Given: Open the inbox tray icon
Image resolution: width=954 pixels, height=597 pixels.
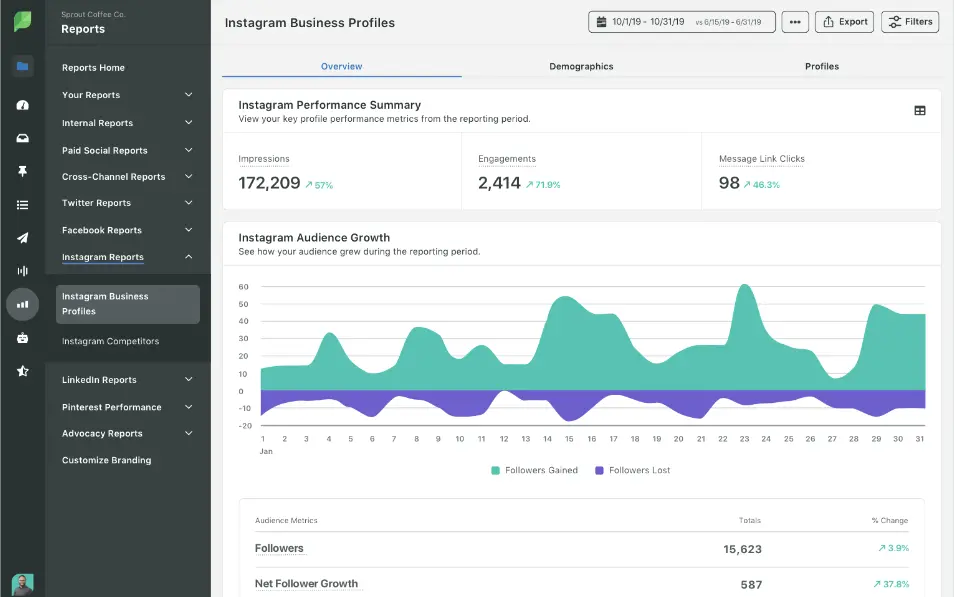Looking at the screenshot, I should [x=22, y=138].
